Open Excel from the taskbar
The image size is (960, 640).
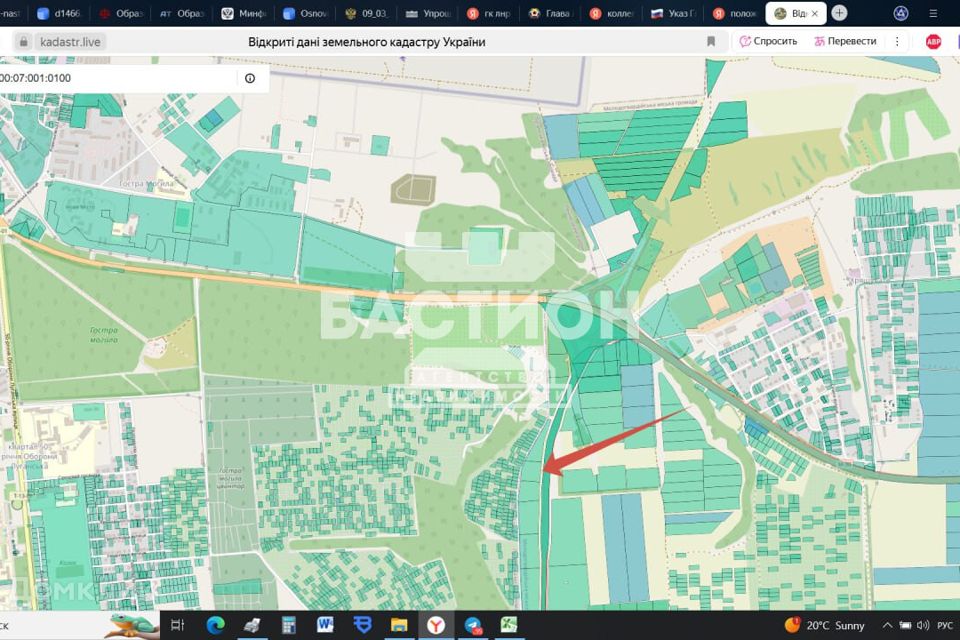pos(509,625)
